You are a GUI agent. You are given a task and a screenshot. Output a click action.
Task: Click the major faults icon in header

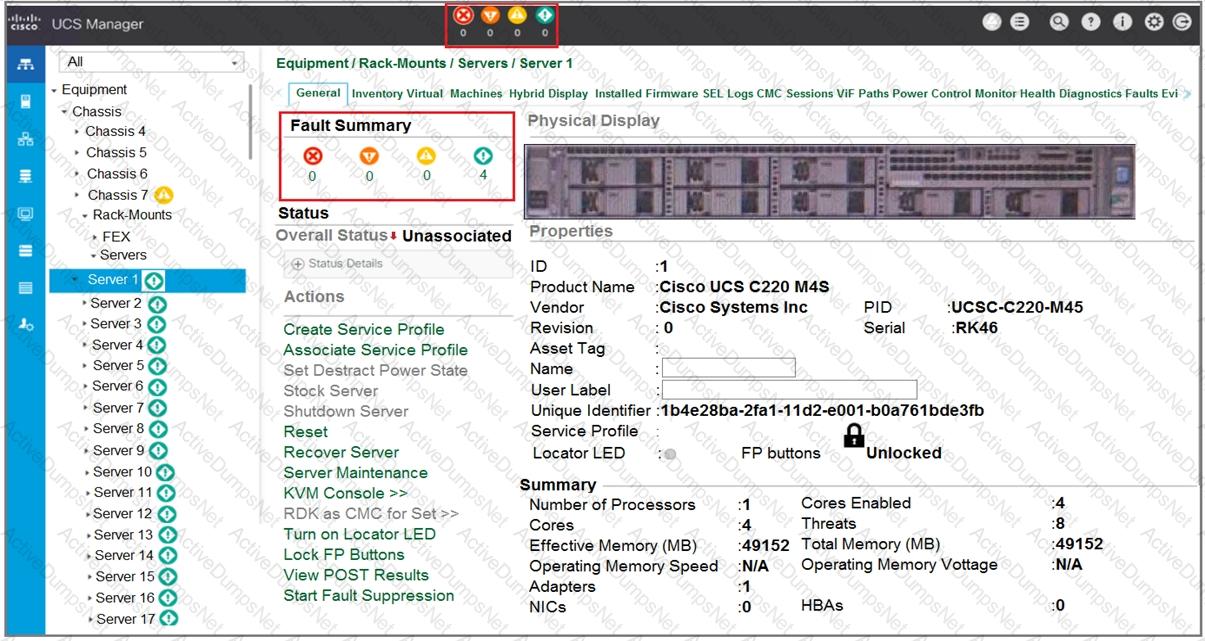tap(489, 15)
